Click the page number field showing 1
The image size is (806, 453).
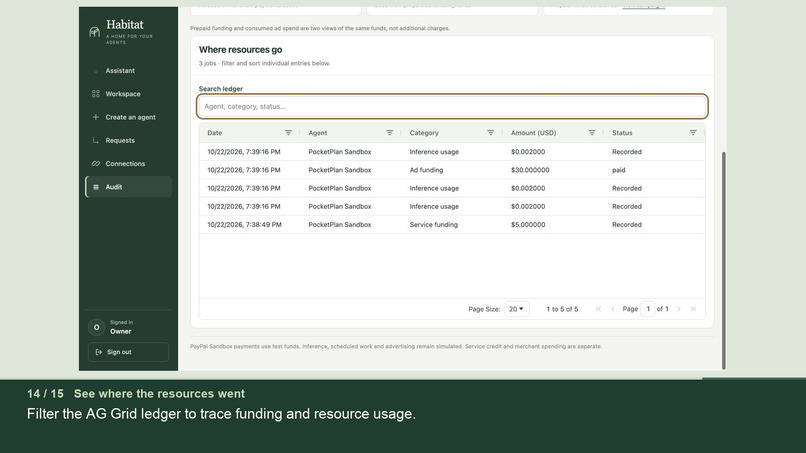(x=648, y=309)
